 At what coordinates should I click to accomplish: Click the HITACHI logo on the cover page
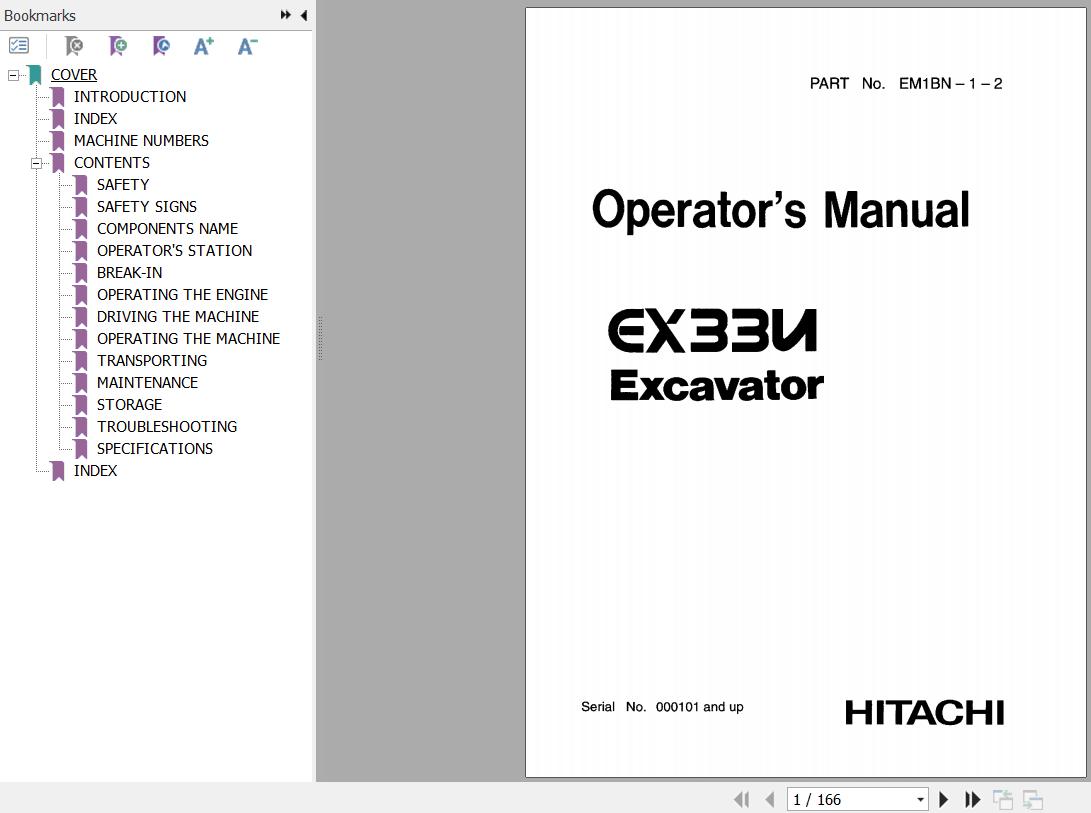pos(925,713)
